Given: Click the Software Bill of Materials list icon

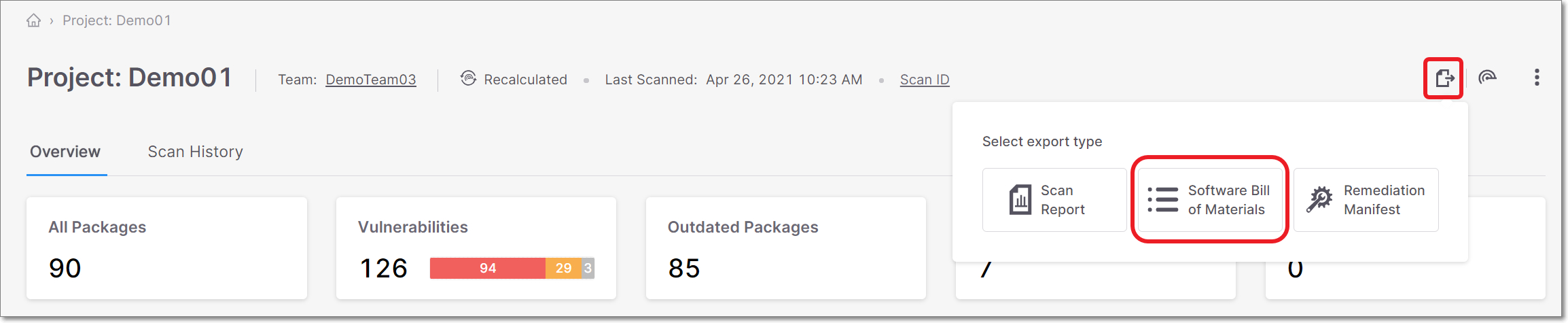Looking at the screenshot, I should 1163,200.
